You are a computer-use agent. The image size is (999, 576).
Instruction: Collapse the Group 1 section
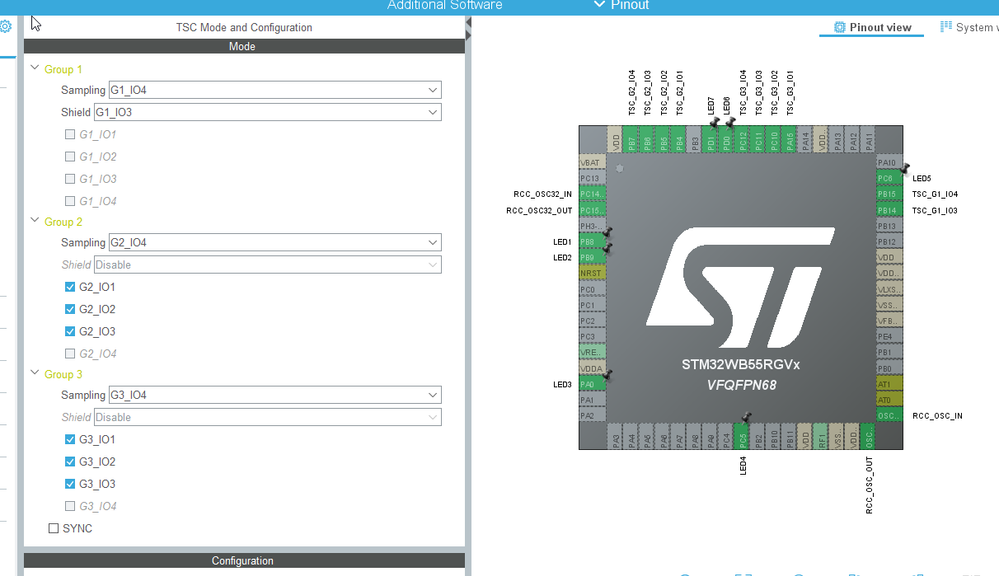pos(35,68)
